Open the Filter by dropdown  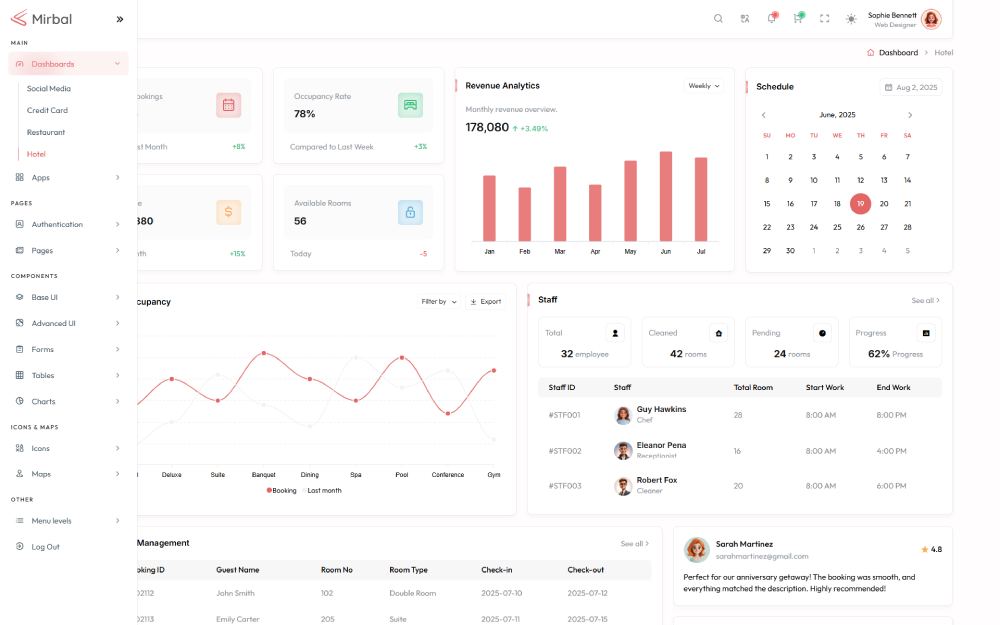[439, 301]
